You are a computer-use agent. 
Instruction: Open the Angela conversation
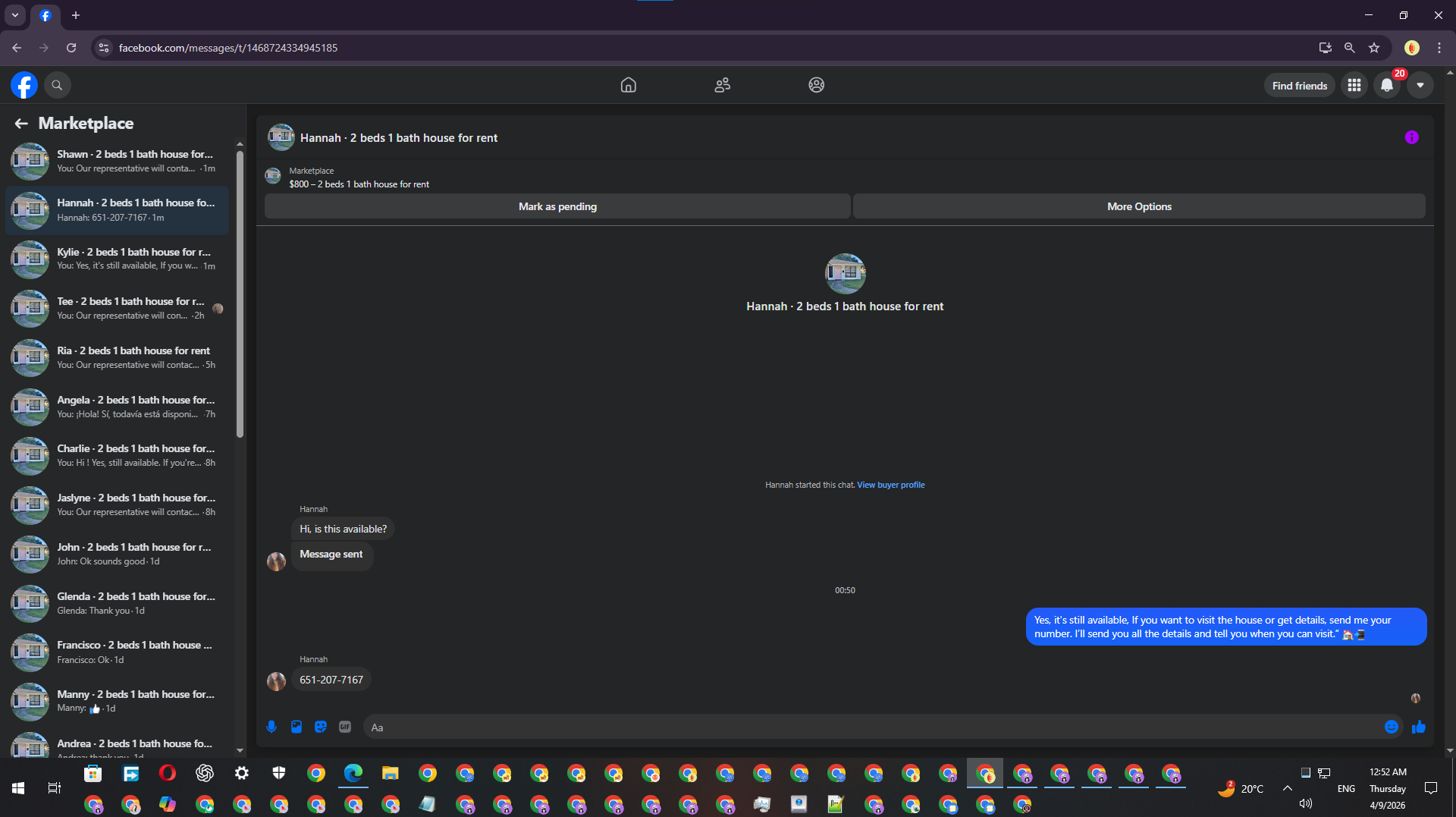click(x=118, y=407)
